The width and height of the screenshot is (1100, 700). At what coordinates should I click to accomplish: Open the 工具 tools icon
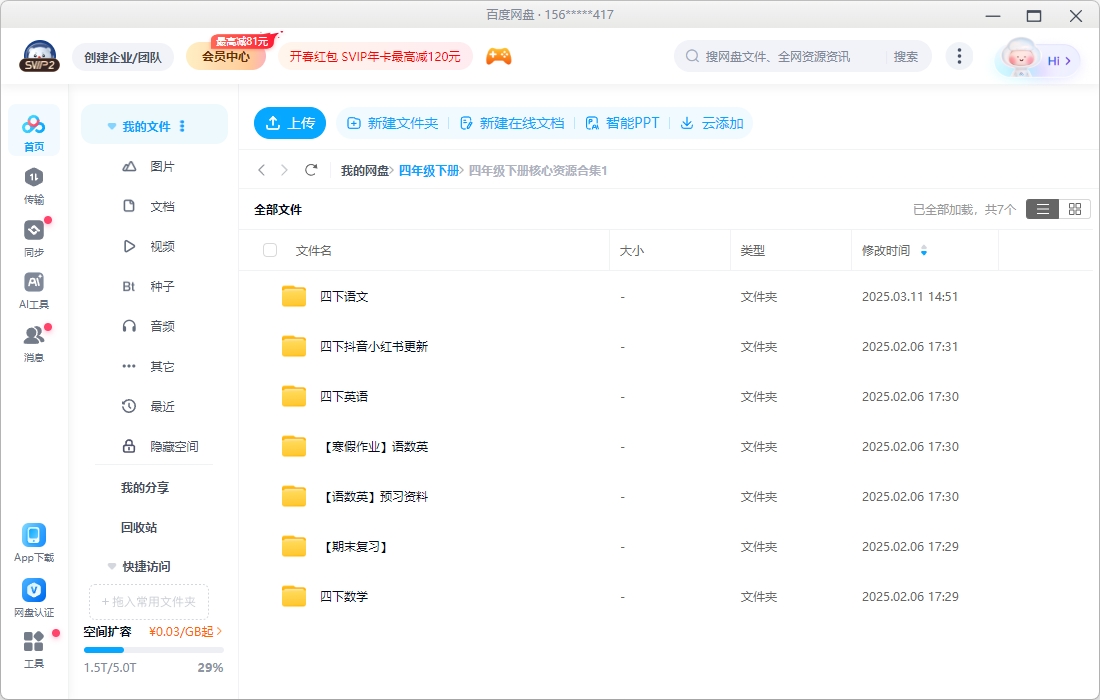[x=34, y=649]
